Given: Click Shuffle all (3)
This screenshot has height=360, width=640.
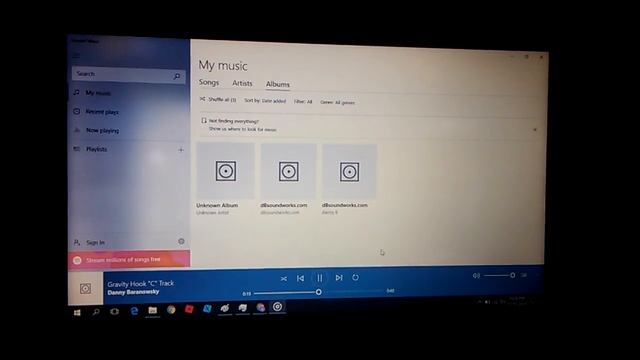Looking at the screenshot, I should [x=218, y=100].
